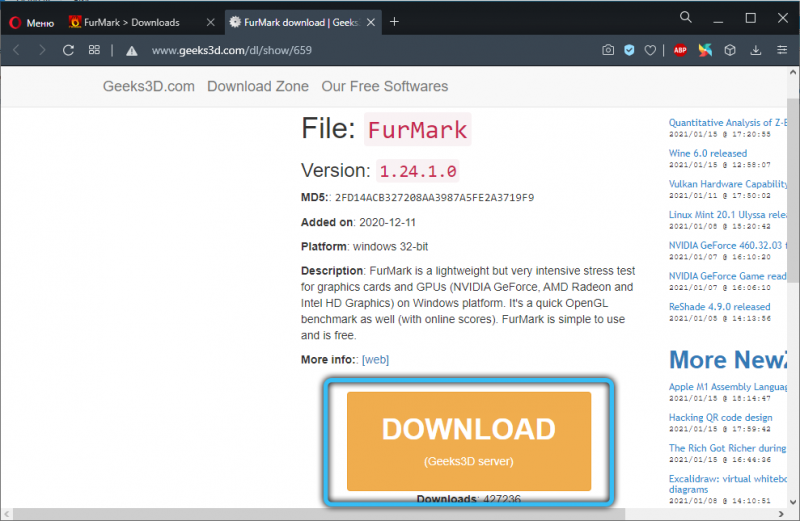
Task: Click the address bar URL geeks3d.com
Action: [x=232, y=50]
